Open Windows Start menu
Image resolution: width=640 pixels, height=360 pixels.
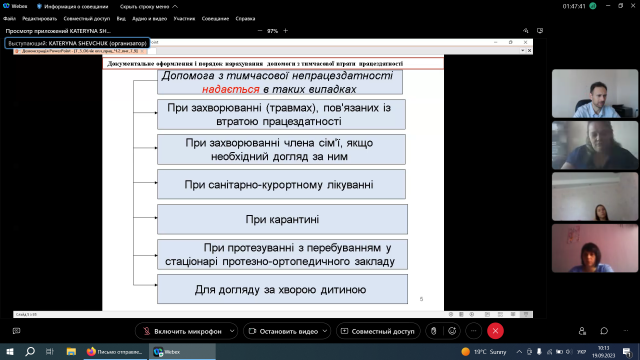[10, 352]
